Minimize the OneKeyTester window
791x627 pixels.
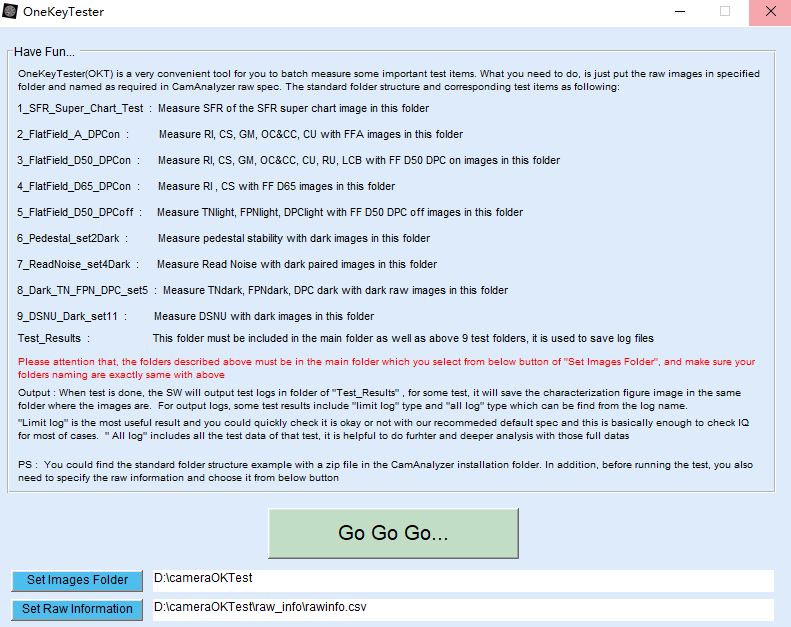pos(680,12)
